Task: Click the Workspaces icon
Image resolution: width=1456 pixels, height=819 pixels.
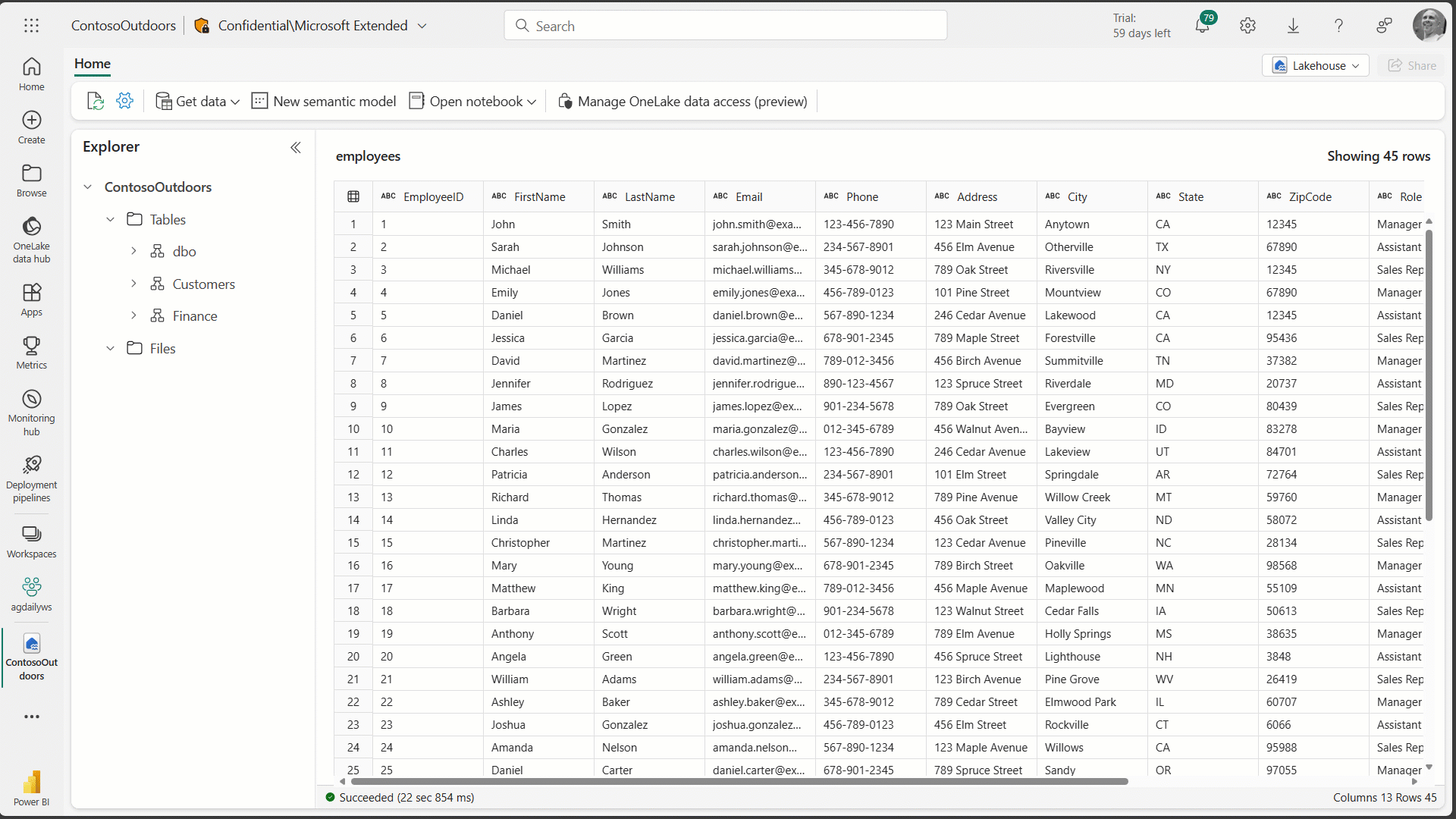Action: click(x=32, y=540)
